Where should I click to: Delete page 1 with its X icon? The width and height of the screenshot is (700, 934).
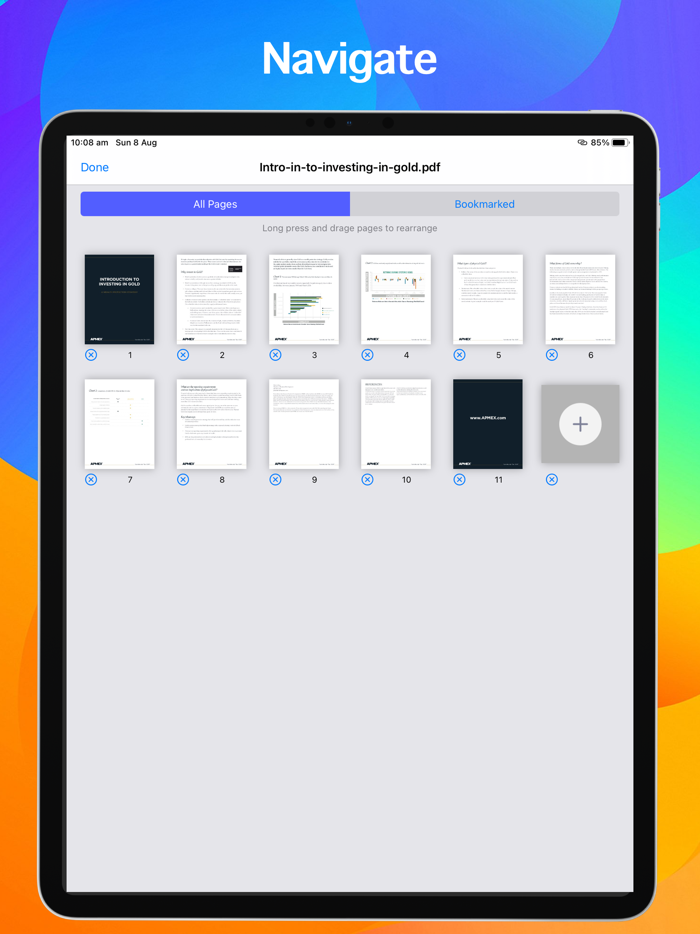(91, 355)
